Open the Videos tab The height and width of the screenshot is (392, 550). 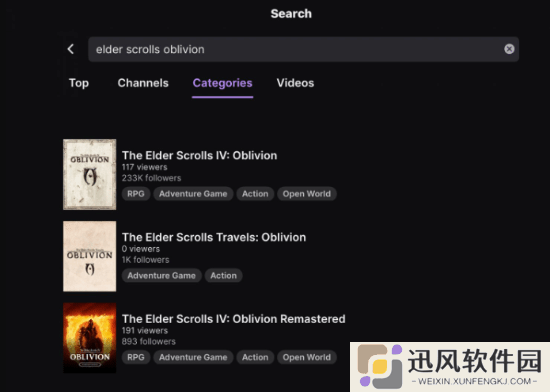(295, 83)
